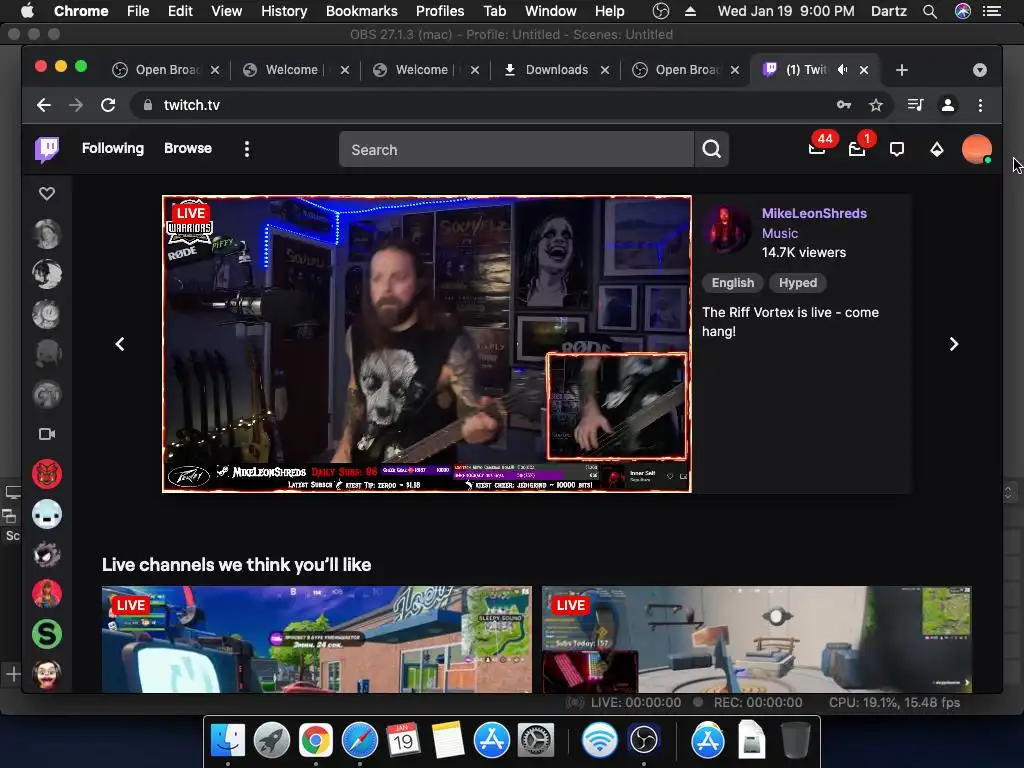
Task: Open the Bookmarks menu
Action: (362, 11)
